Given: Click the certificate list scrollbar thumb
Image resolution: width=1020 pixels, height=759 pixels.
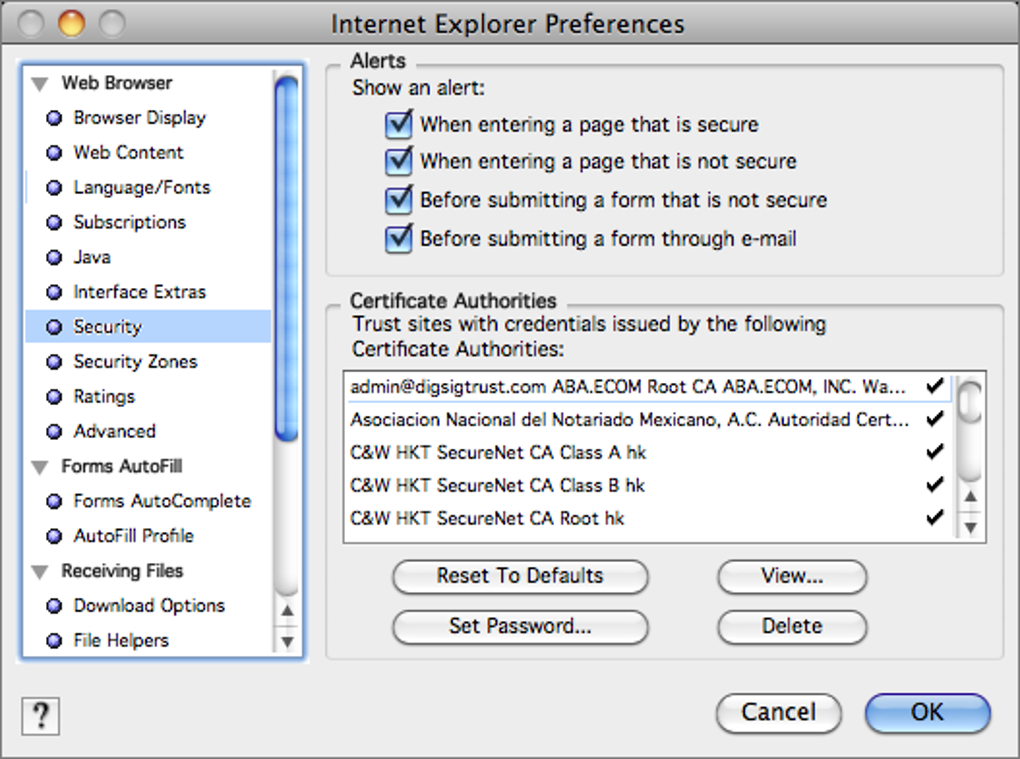Looking at the screenshot, I should [x=971, y=403].
